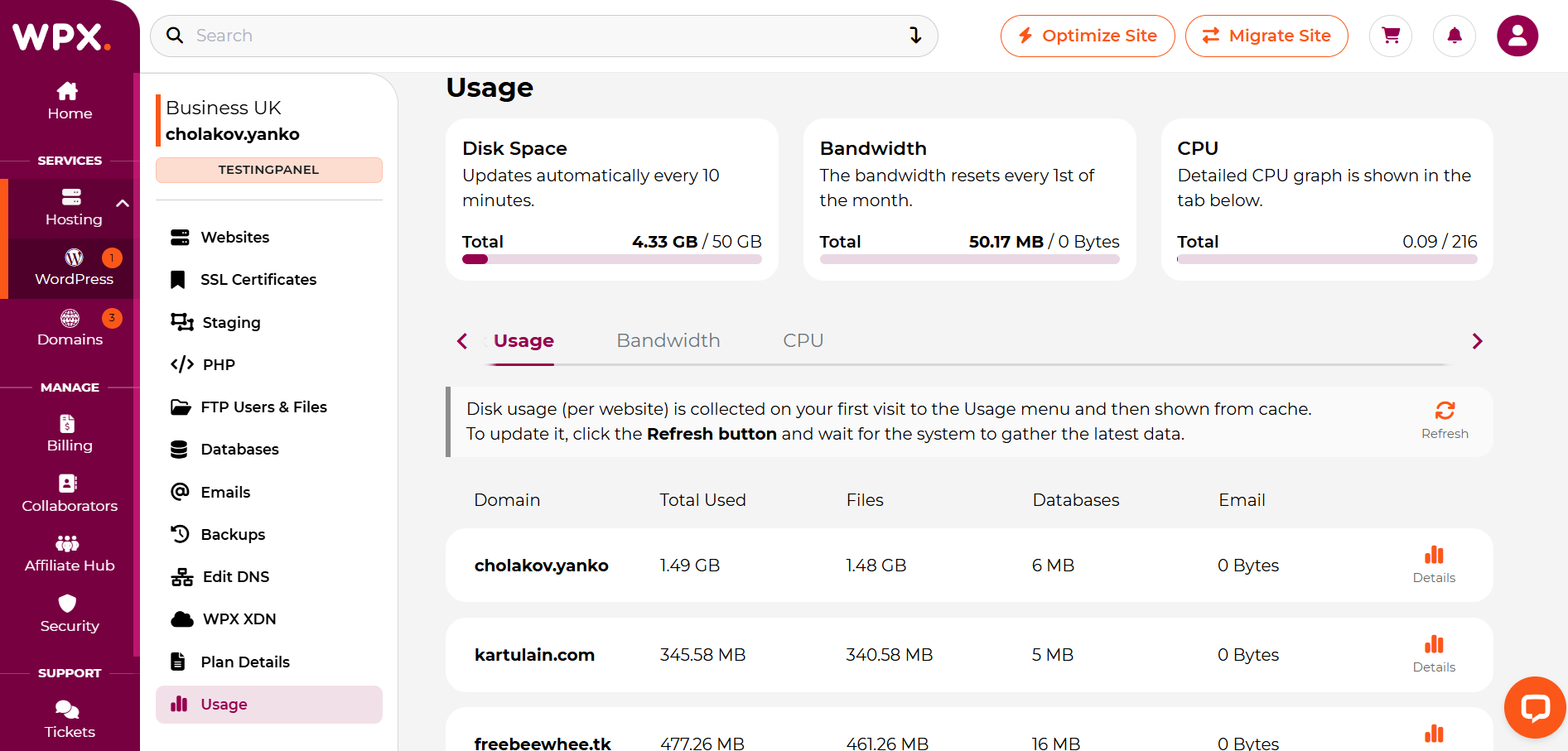Open shopping cart
The height and width of the screenshot is (751, 1568).
pos(1391,36)
